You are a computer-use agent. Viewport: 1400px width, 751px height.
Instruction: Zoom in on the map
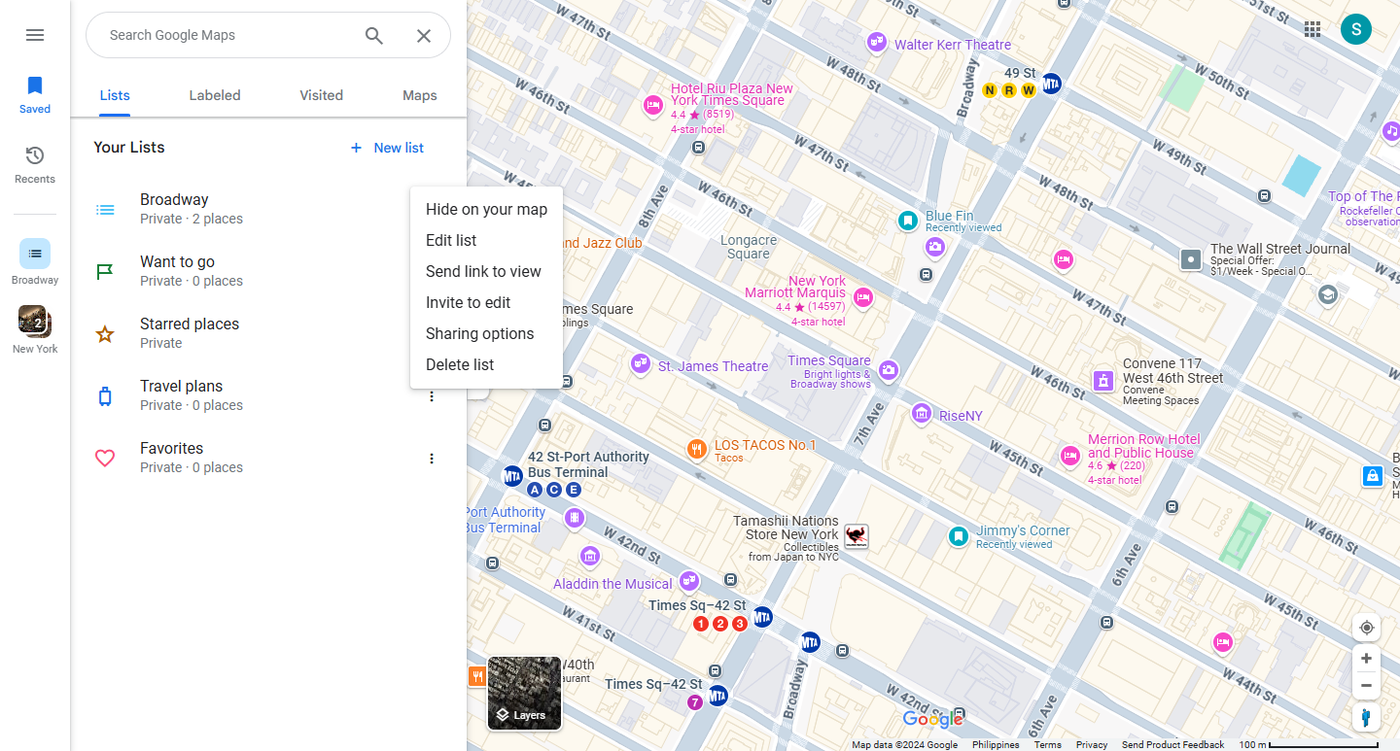tap(1366, 658)
